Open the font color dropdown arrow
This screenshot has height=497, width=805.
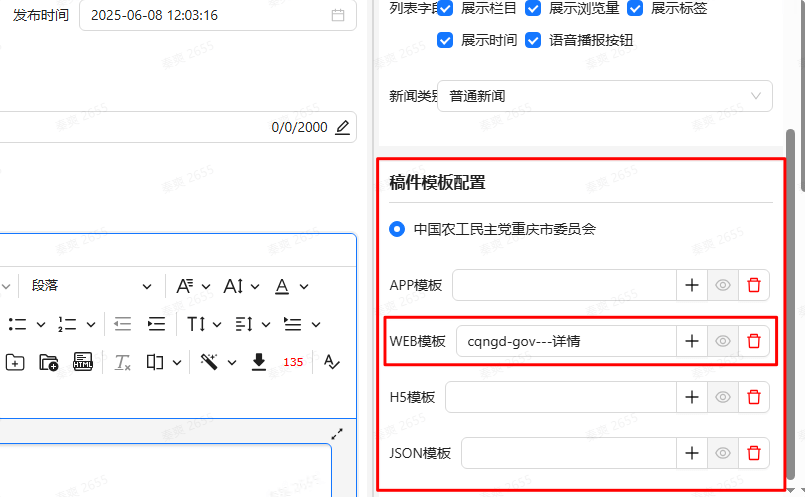pyautogui.click(x=304, y=287)
